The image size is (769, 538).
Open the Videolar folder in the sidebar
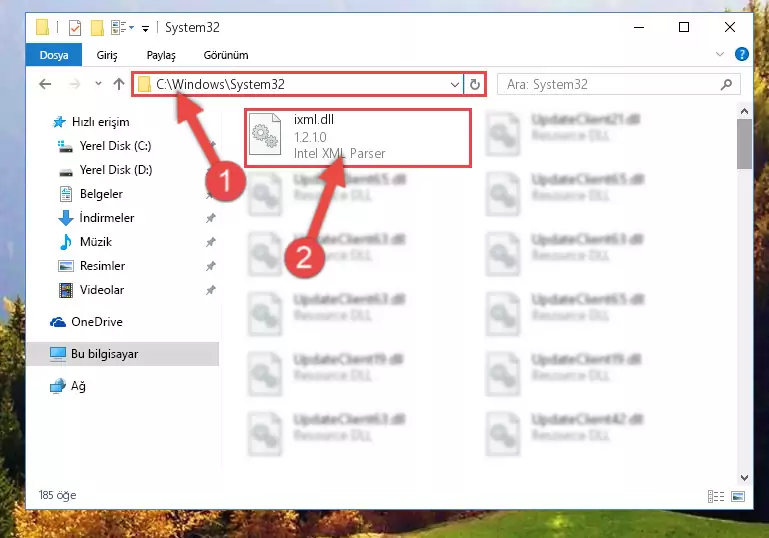pos(102,290)
